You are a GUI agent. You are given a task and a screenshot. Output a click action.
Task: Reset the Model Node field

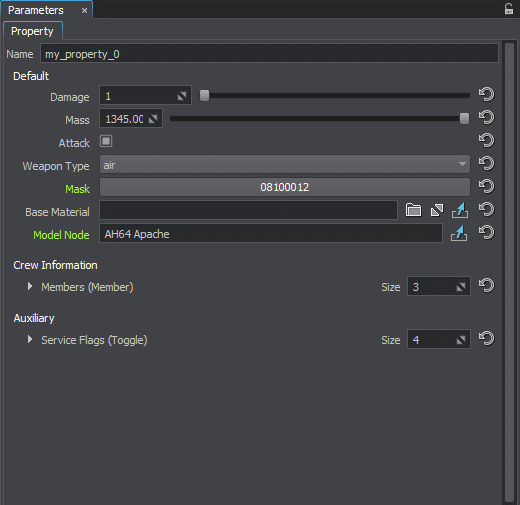486,232
